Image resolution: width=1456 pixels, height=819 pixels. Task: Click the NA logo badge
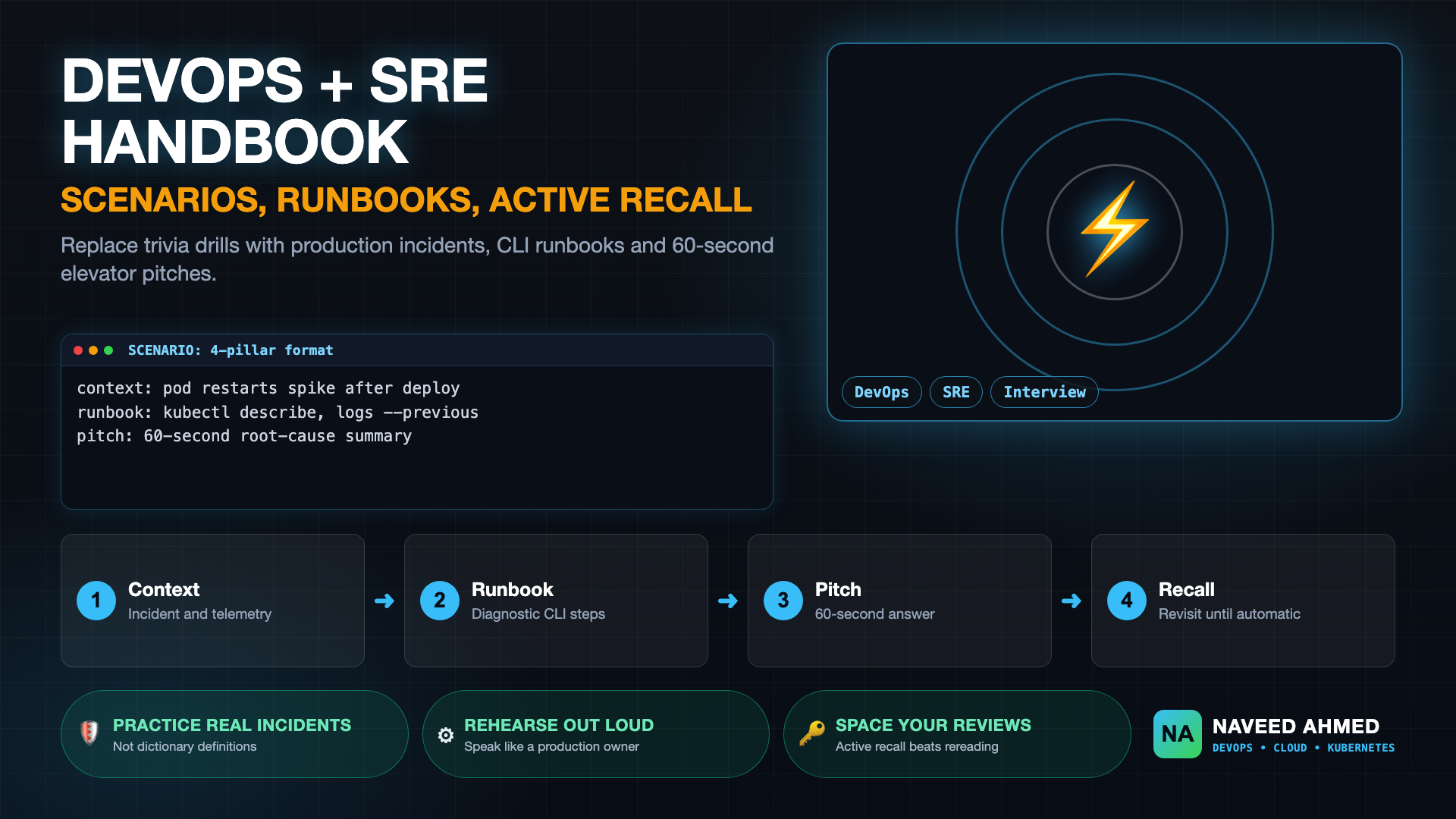[x=1177, y=733]
